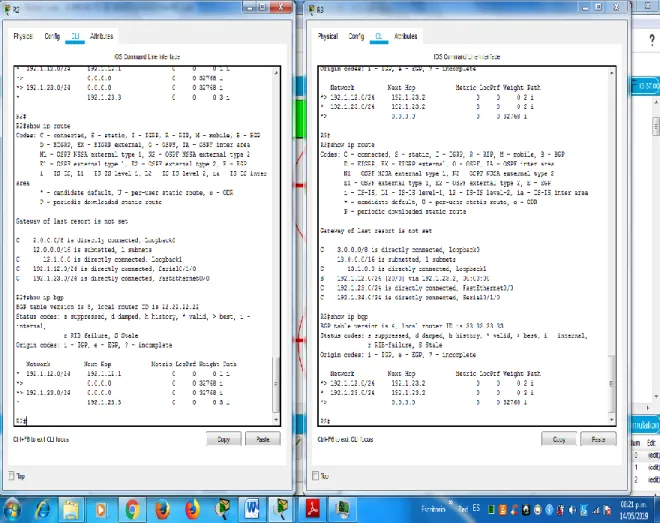
Task: Click the 'R3#show ip route' line in R3 CLI
Action: [x=347, y=145]
